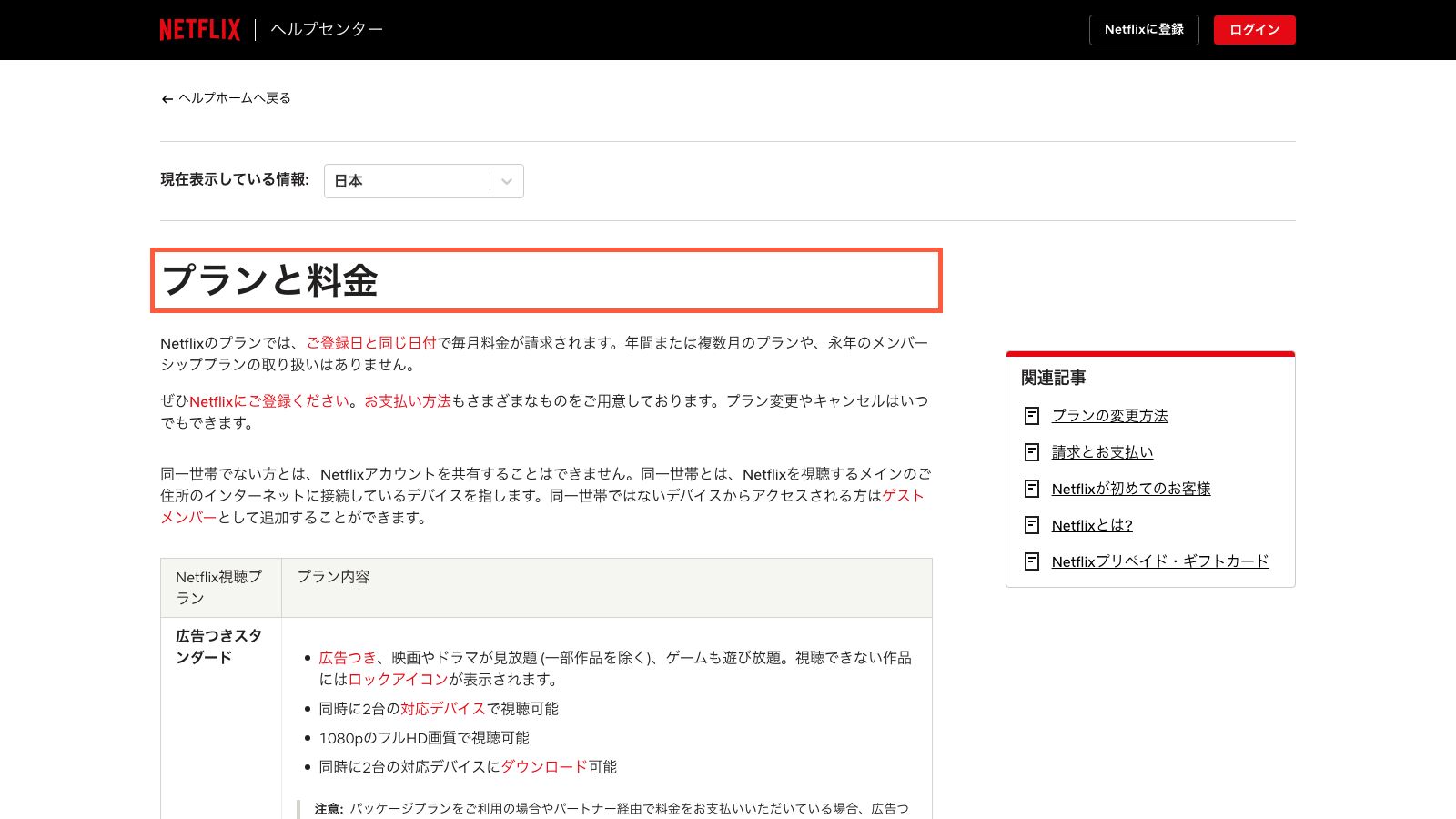Screen dimensions: 1456x819
Task: Click the back arrow icon beside ヘルプホームへ戻る
Action: pyautogui.click(x=167, y=99)
